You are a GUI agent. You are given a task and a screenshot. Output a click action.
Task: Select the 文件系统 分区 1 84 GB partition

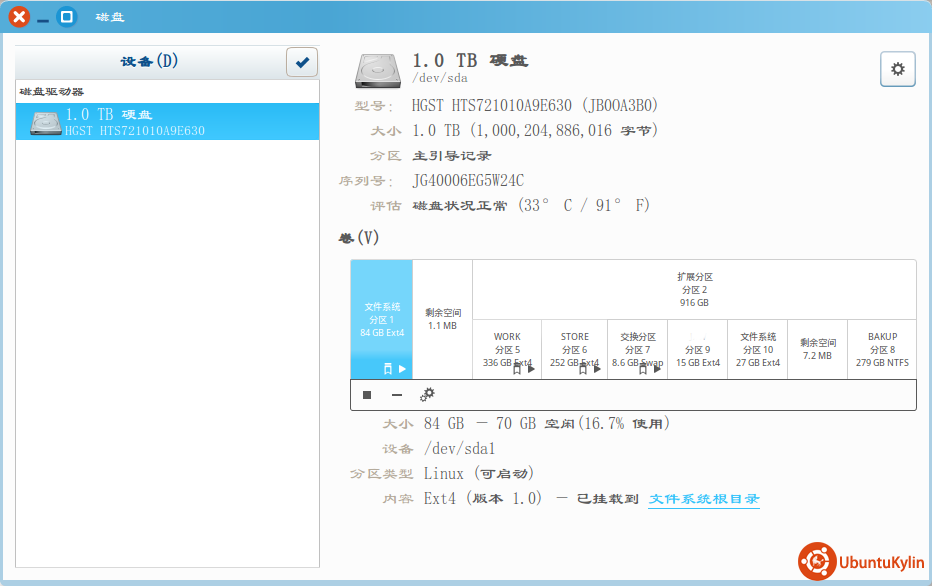pyautogui.click(x=381, y=319)
